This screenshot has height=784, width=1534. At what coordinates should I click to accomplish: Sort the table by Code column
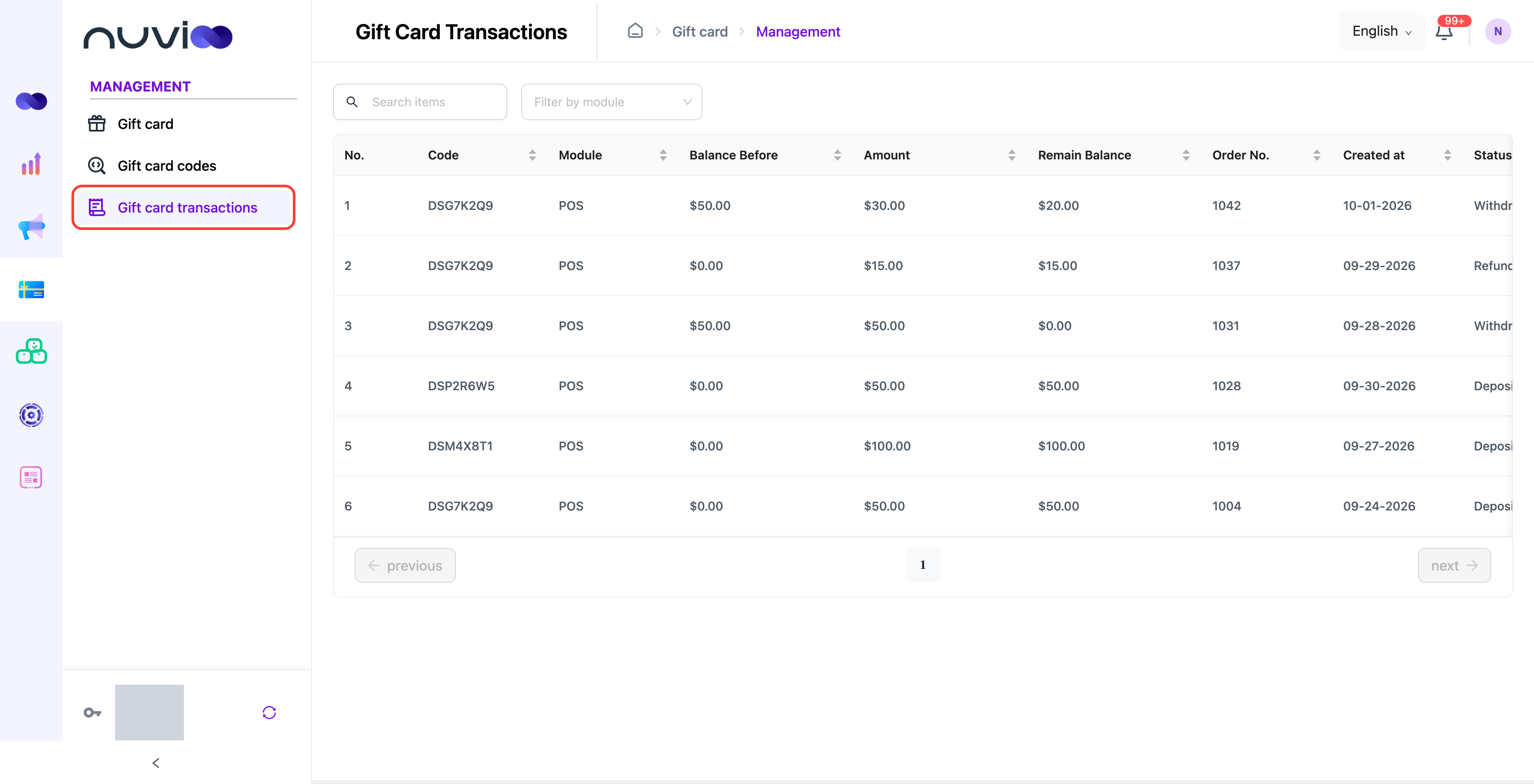533,155
